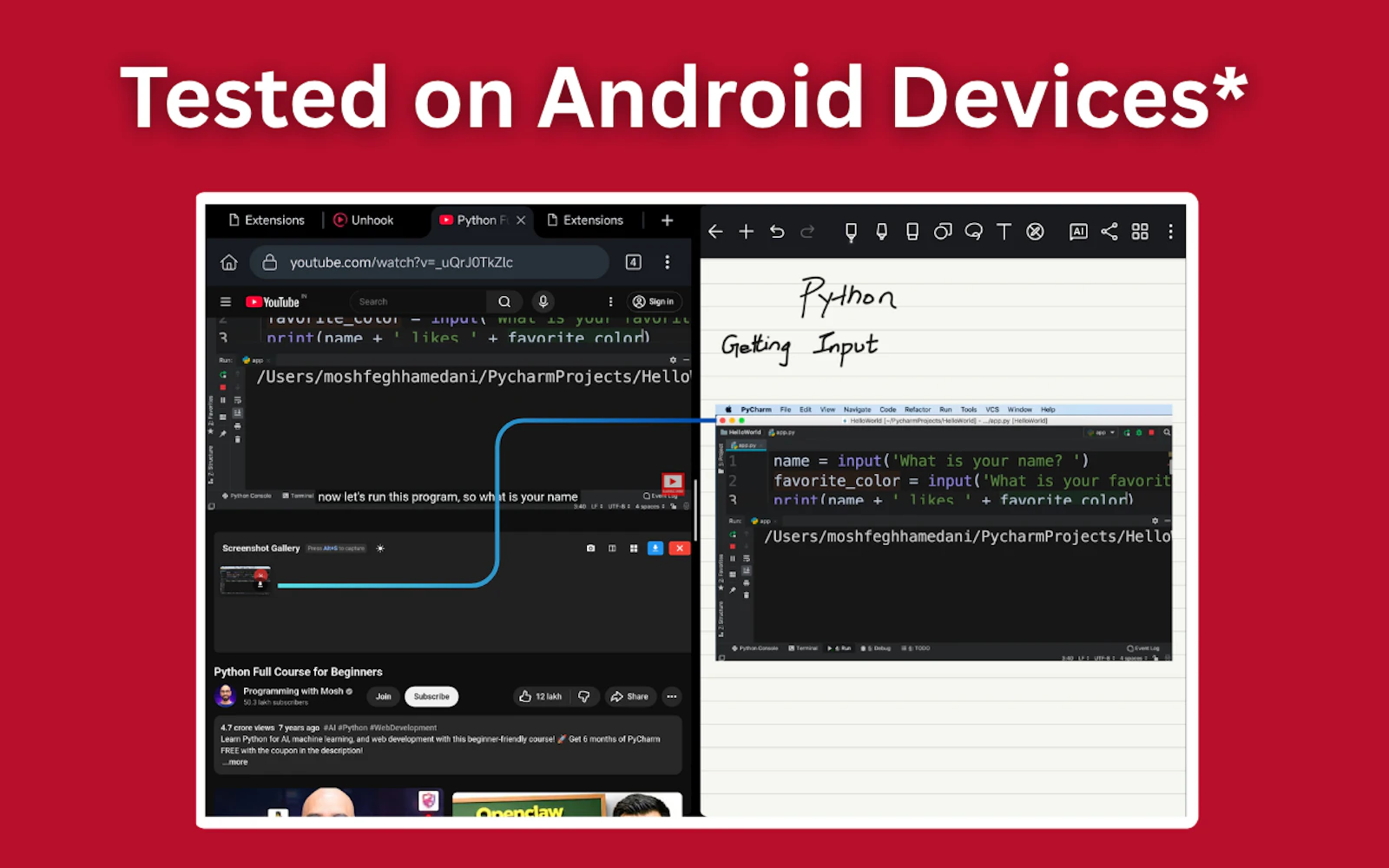Open the captured screenshot thumbnail
The height and width of the screenshot is (868, 1389).
click(245, 580)
